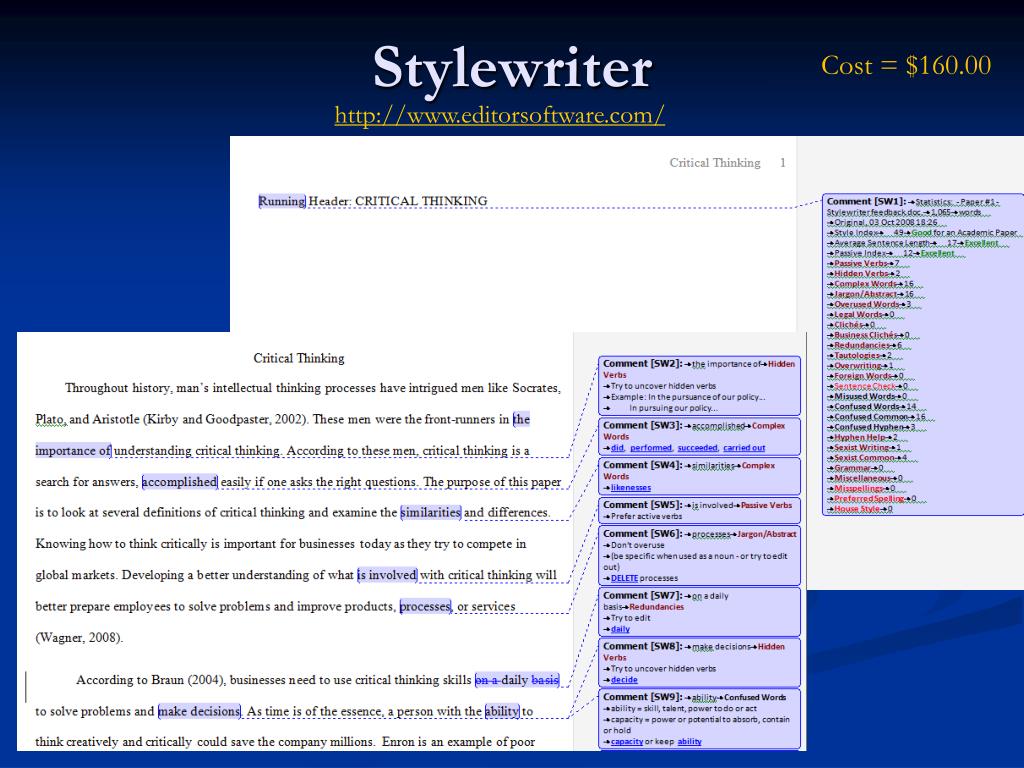1024x768 pixels.
Task: Click the 'Sexist Writing 1' statistic line
Action: (x=863, y=448)
